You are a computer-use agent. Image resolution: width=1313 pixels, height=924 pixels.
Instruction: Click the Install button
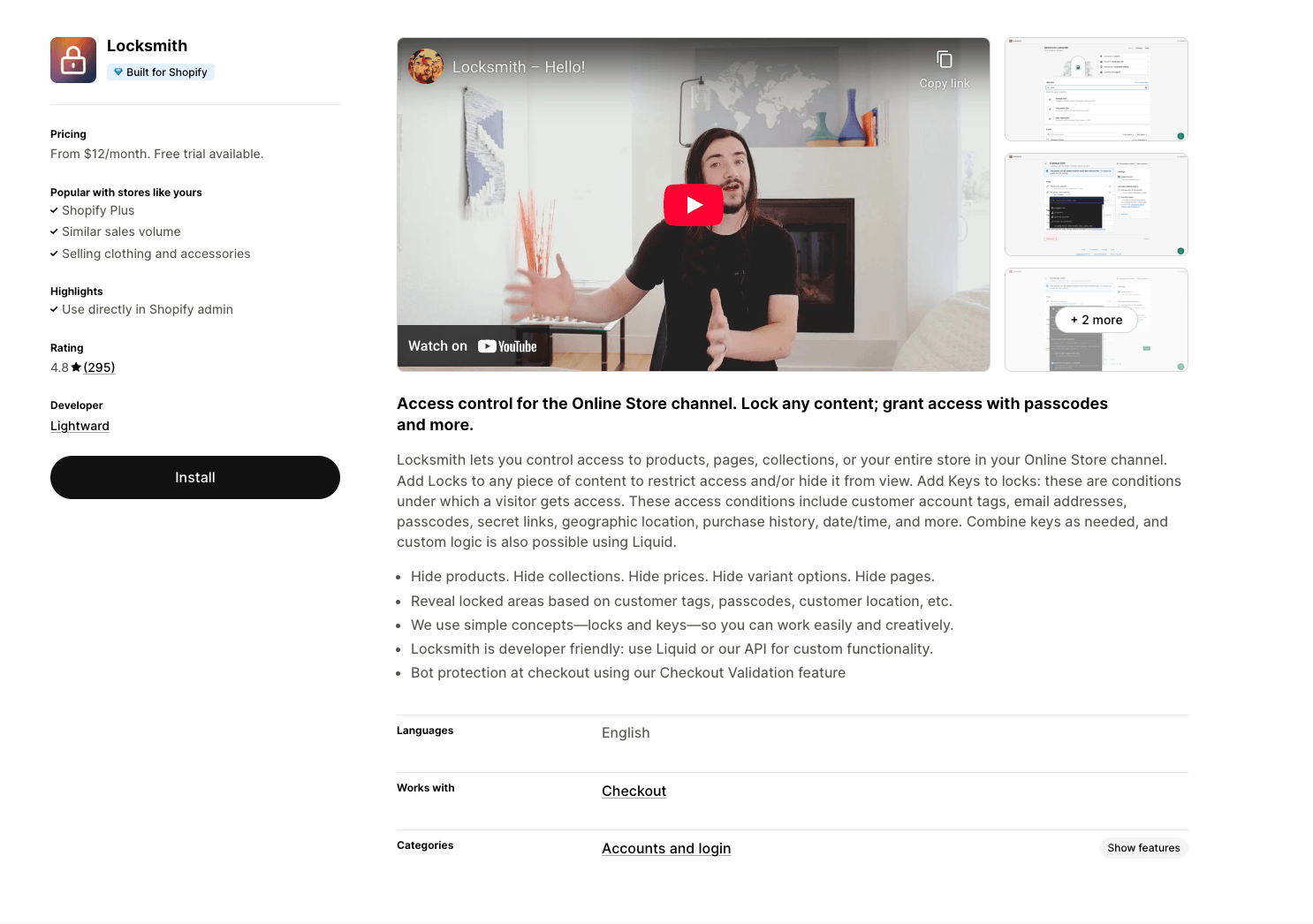[x=195, y=477]
